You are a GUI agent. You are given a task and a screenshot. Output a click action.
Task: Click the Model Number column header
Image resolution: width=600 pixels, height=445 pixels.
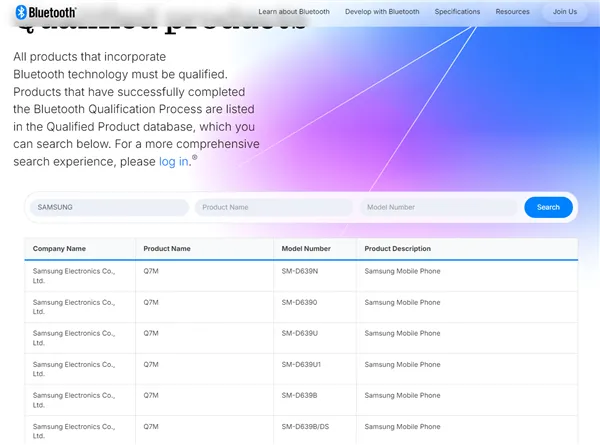tap(307, 248)
